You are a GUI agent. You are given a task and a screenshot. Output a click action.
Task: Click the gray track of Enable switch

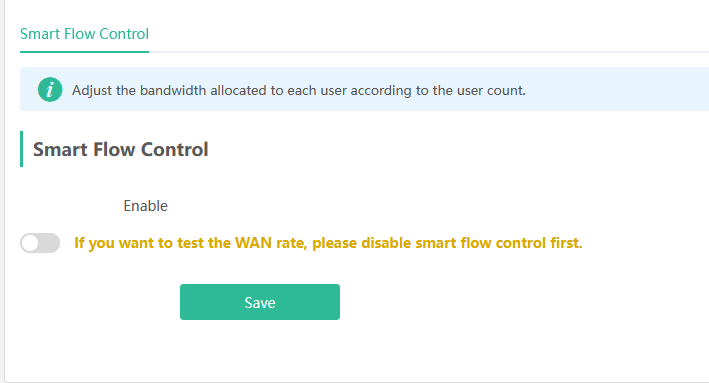[x=50, y=243]
